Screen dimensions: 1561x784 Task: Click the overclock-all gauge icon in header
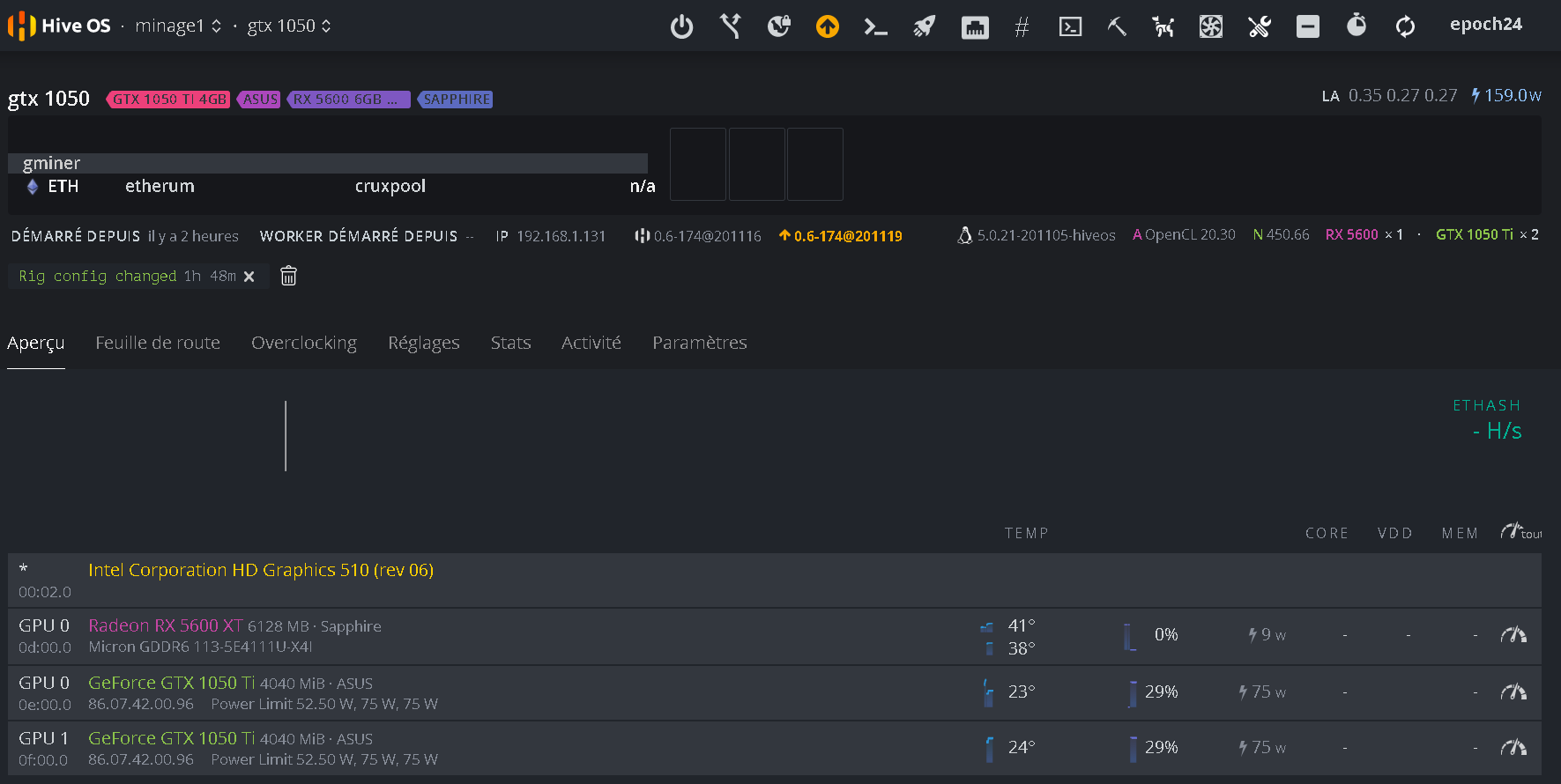1521,531
